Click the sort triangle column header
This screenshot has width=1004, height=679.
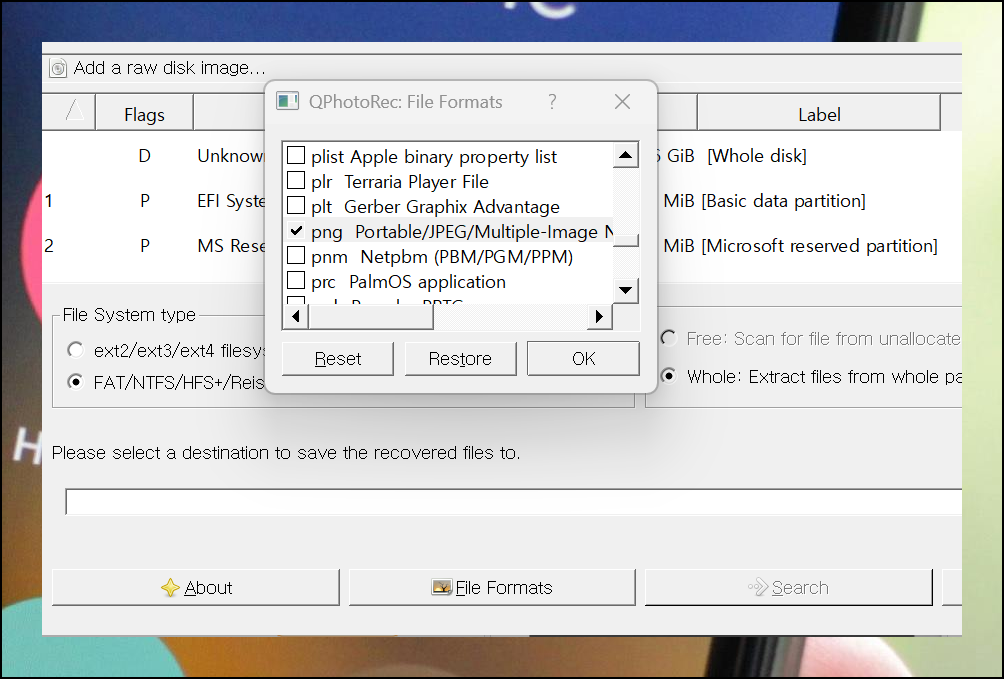tap(70, 112)
